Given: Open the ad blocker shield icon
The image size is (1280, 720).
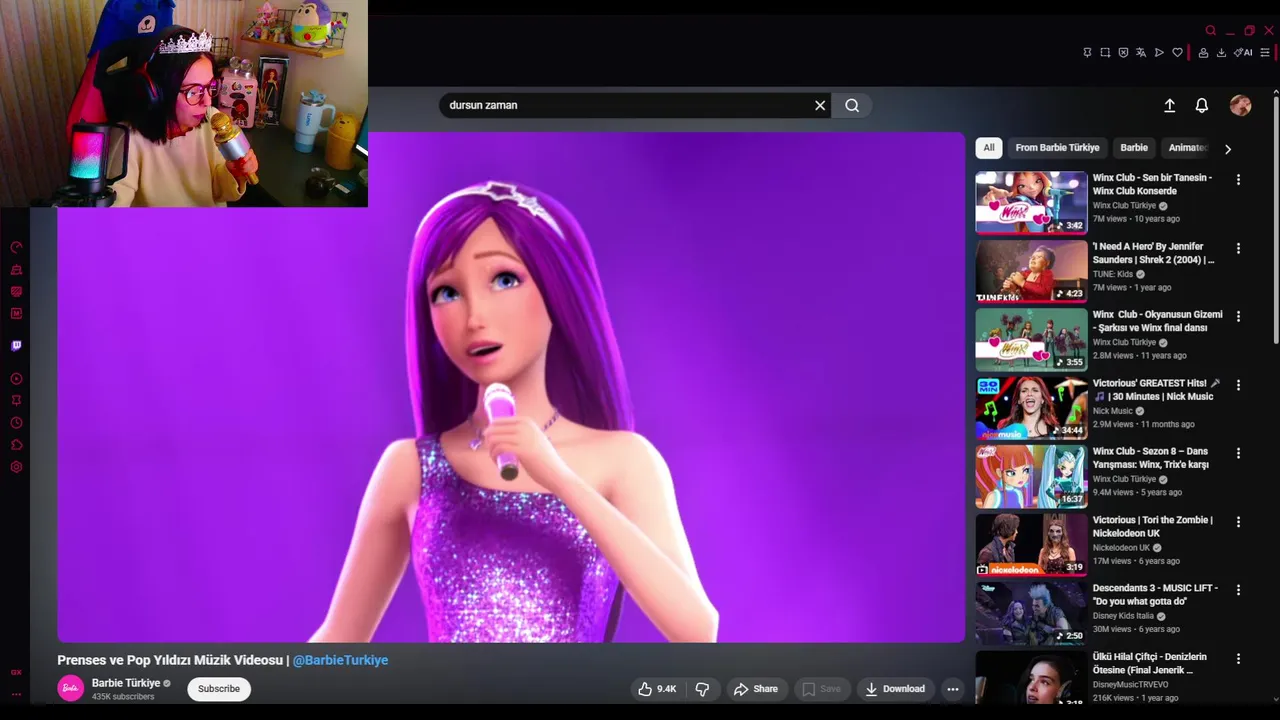Looking at the screenshot, I should click(x=1123, y=53).
